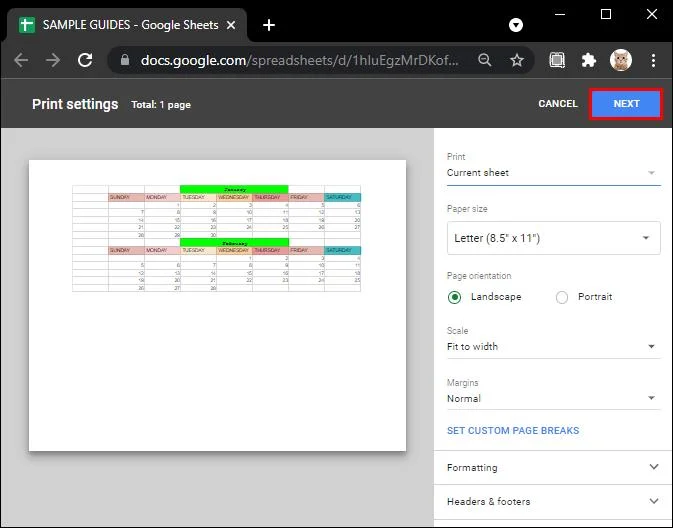Click the circular dropdown icon in the tab strip
This screenshot has width=673, height=528.
coord(516,25)
